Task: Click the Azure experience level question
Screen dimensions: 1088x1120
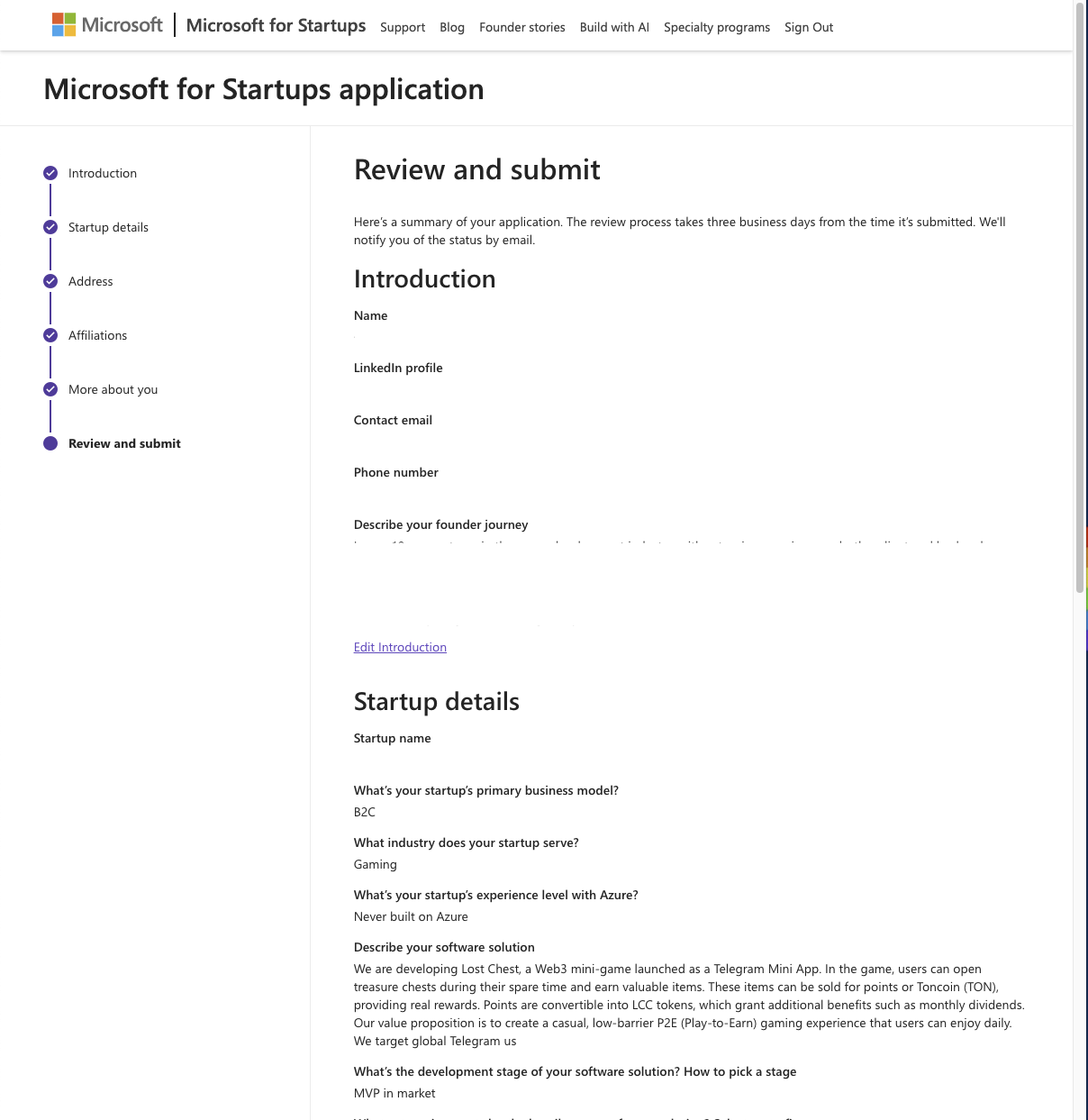Action: pyautogui.click(x=496, y=895)
